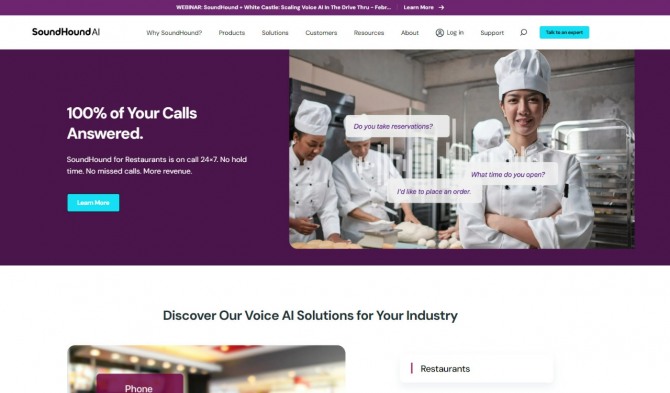
Task: Select the Restaurants industry tab
Action: (477, 369)
